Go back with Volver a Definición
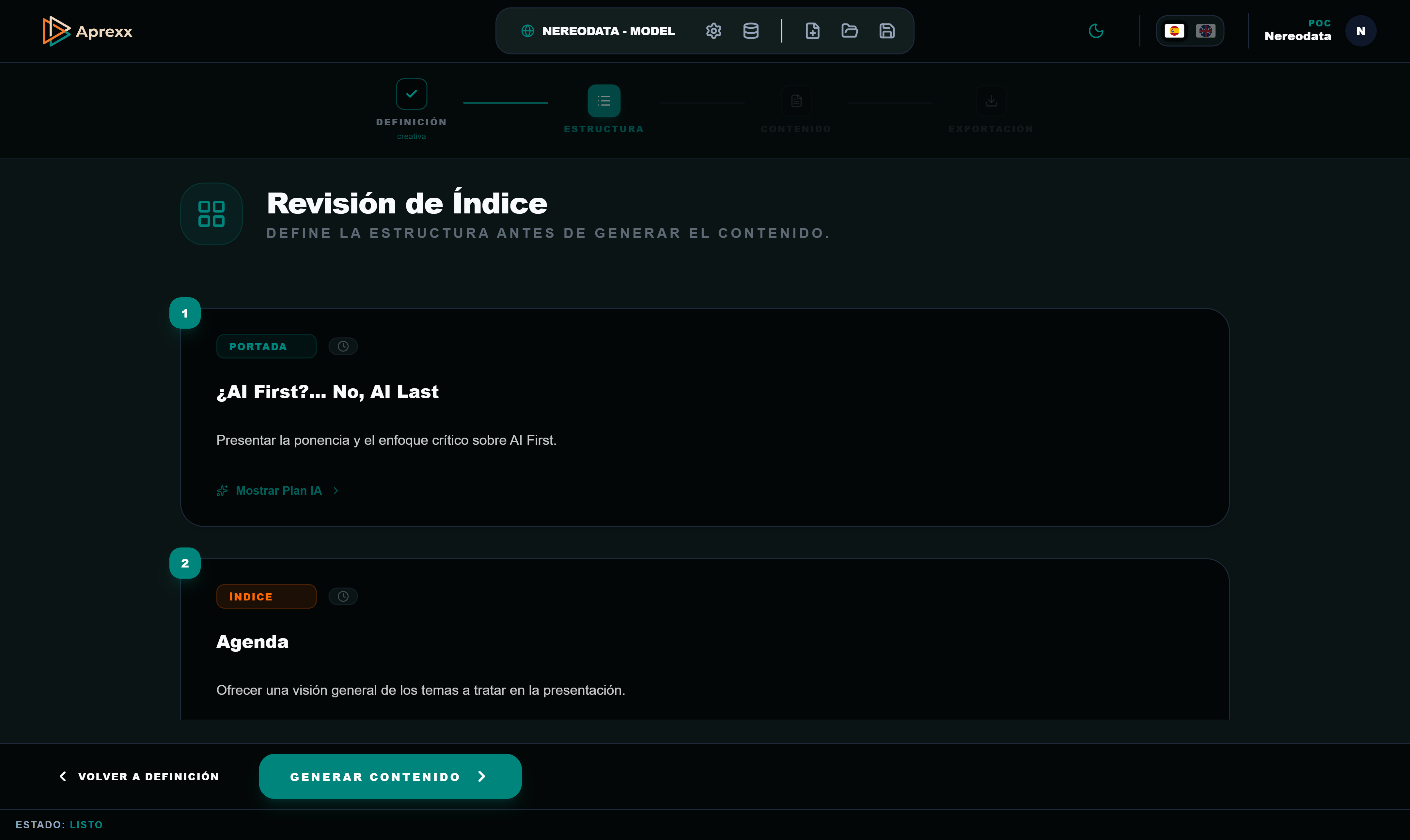The image size is (1410, 840). [x=139, y=777]
